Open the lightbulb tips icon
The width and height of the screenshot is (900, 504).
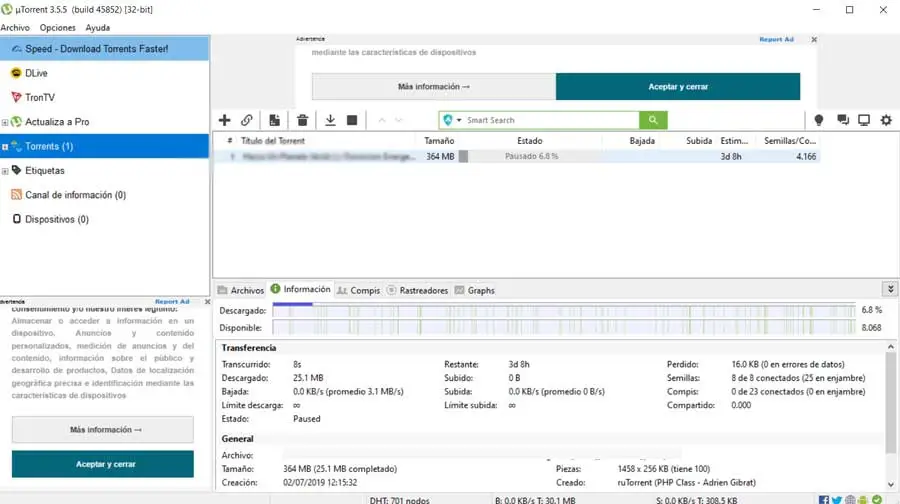pos(818,120)
